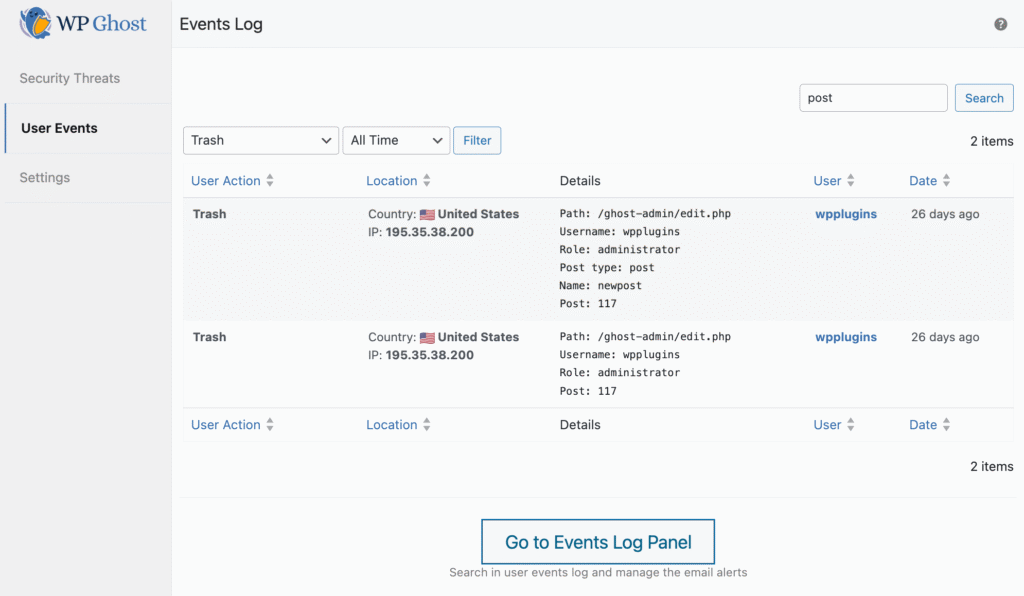Apply the Filter button

click(477, 140)
